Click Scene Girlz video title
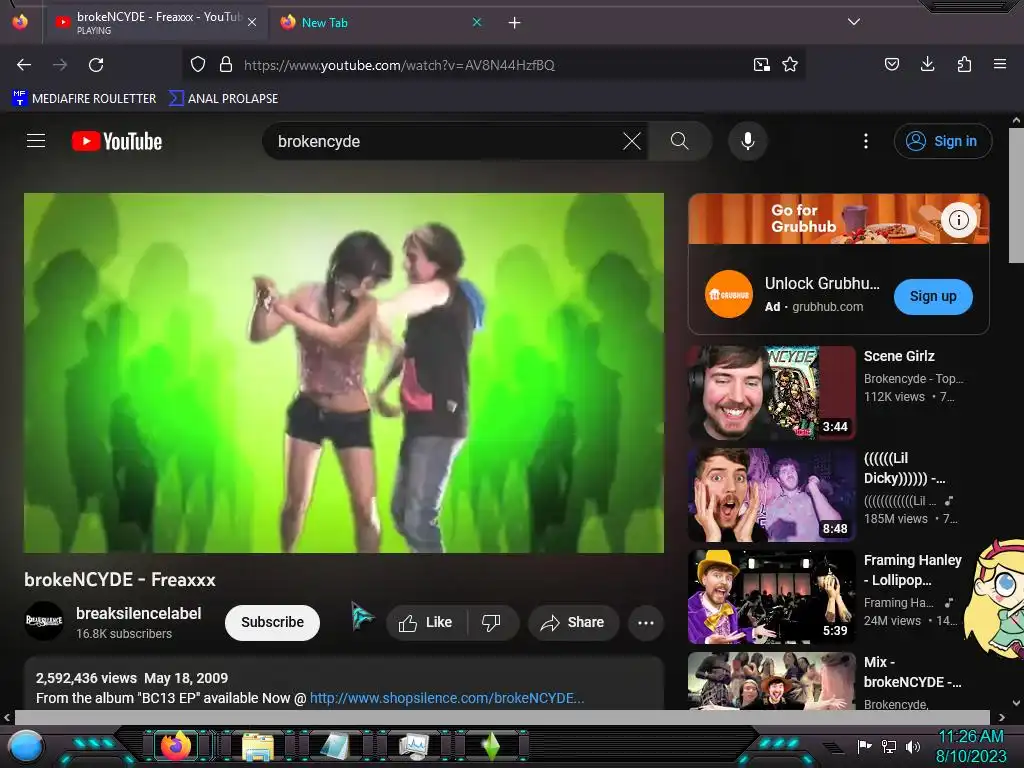1024x768 pixels. pyautogui.click(x=899, y=357)
